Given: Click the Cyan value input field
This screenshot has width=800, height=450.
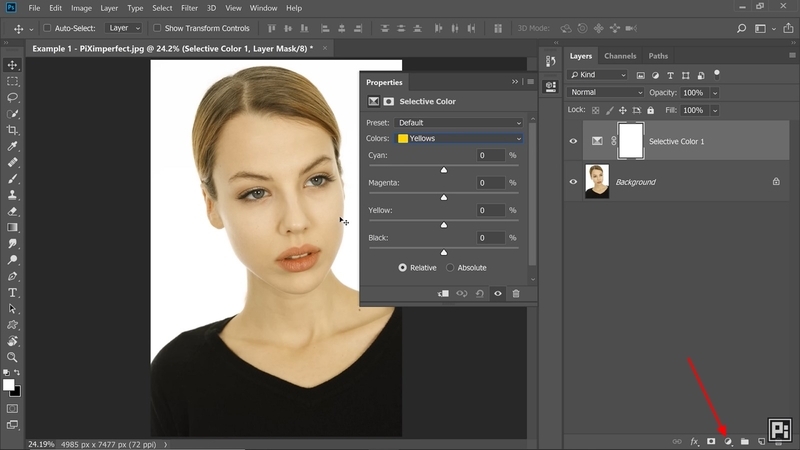Looking at the screenshot, I should (490, 156).
